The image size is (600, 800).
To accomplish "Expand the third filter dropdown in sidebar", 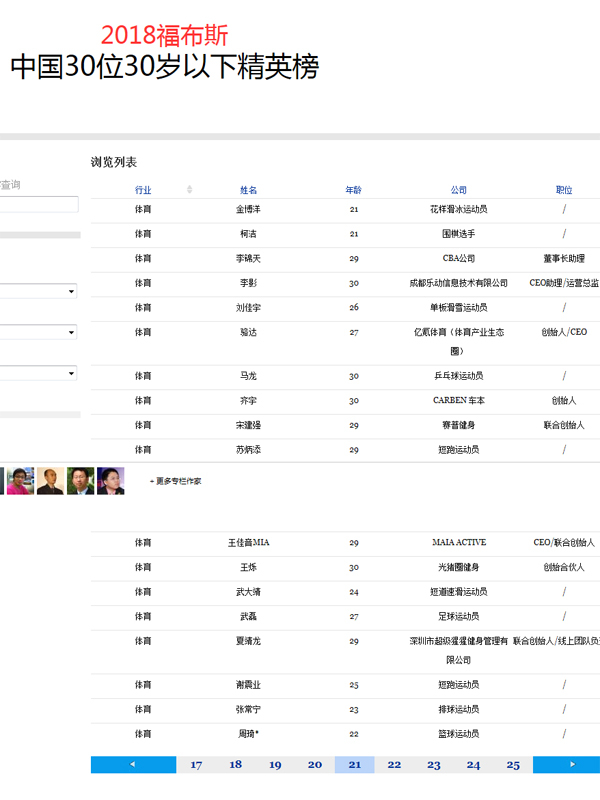I will point(40,373).
